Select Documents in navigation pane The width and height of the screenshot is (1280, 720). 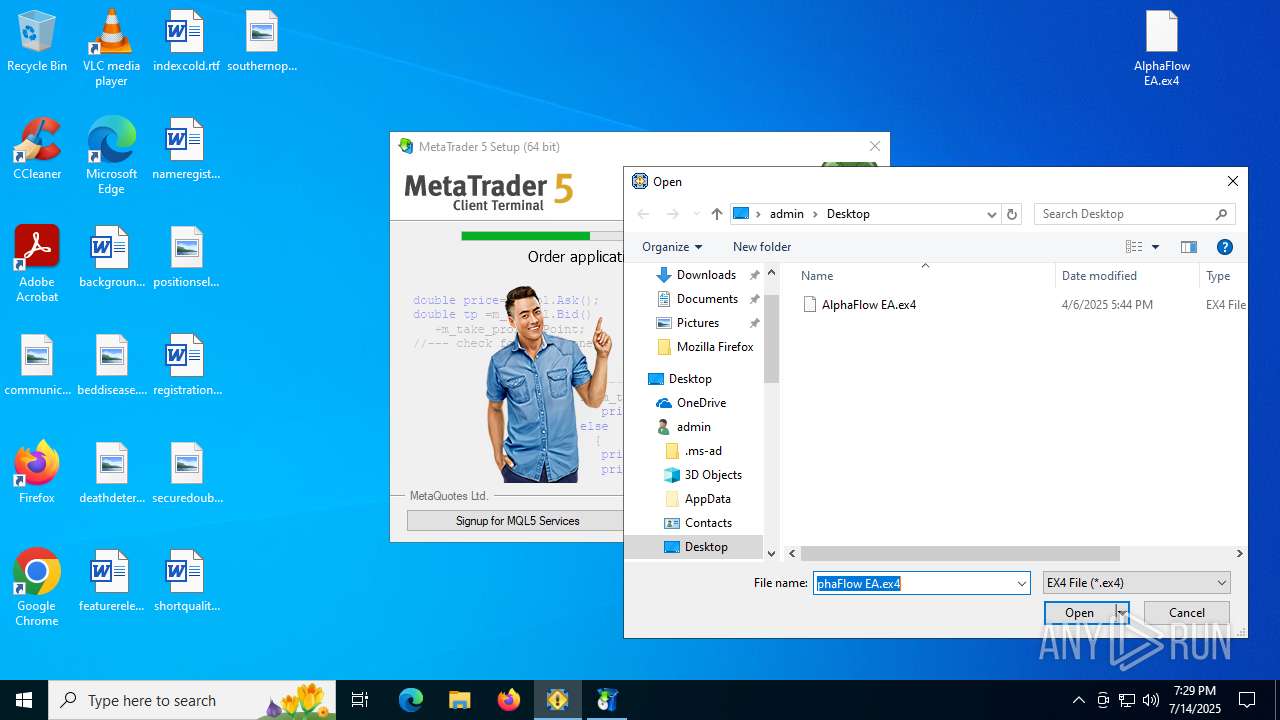707,299
